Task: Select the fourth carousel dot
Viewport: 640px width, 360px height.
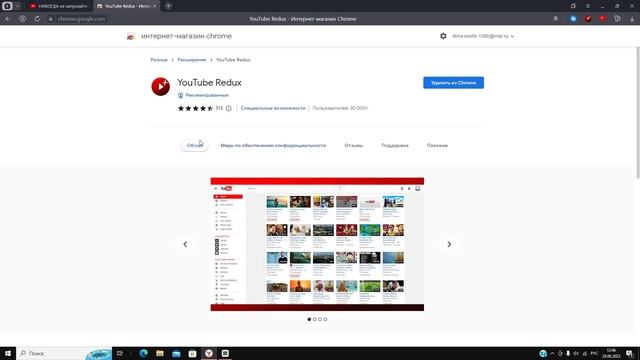Action: click(x=325, y=319)
